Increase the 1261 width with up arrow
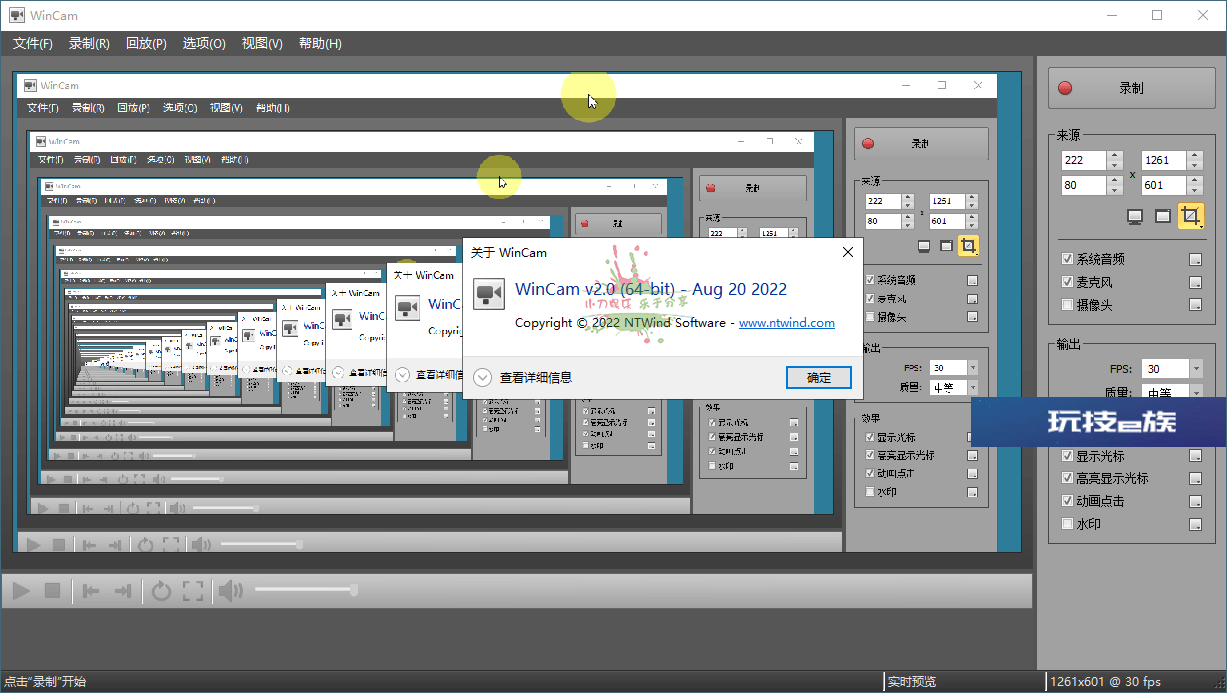The image size is (1227, 693). click(x=1195, y=156)
